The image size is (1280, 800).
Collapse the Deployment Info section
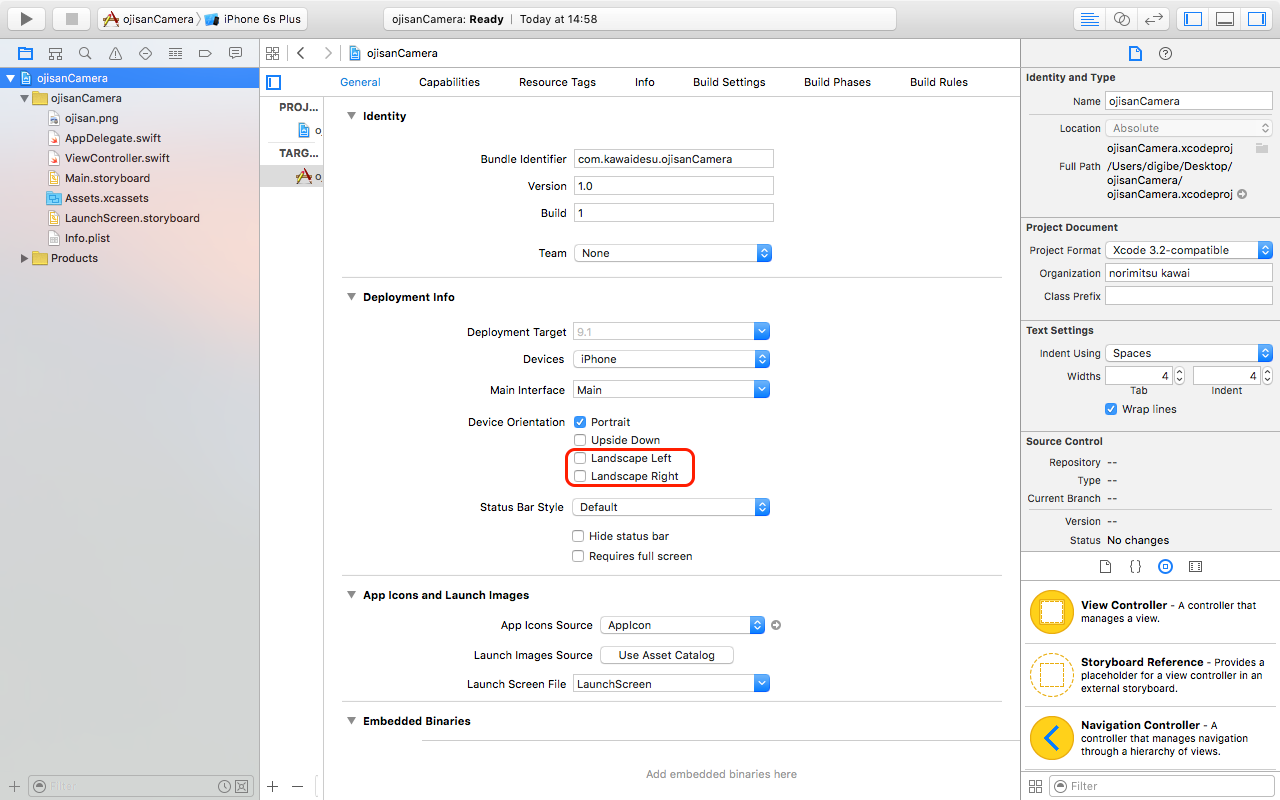351,297
